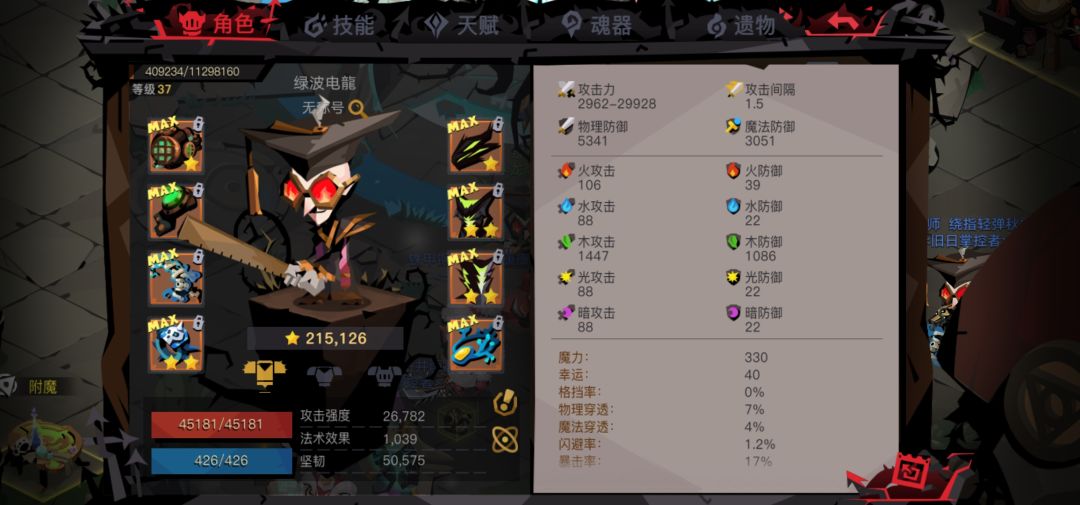Viewport: 1080px width, 505px height.
Task: Click the 附魔 enchant button
Action: tap(32, 387)
